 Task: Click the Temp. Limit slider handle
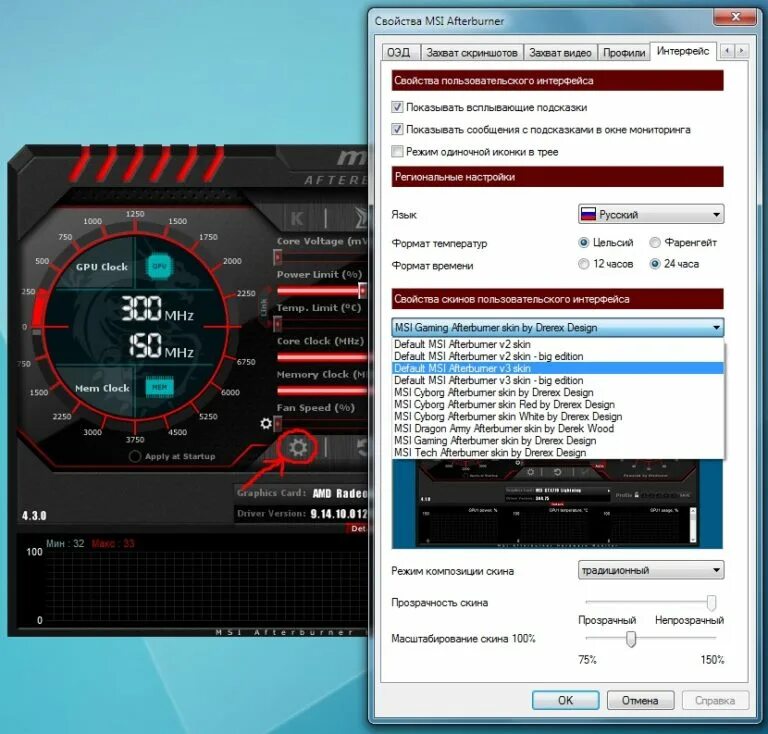click(278, 324)
